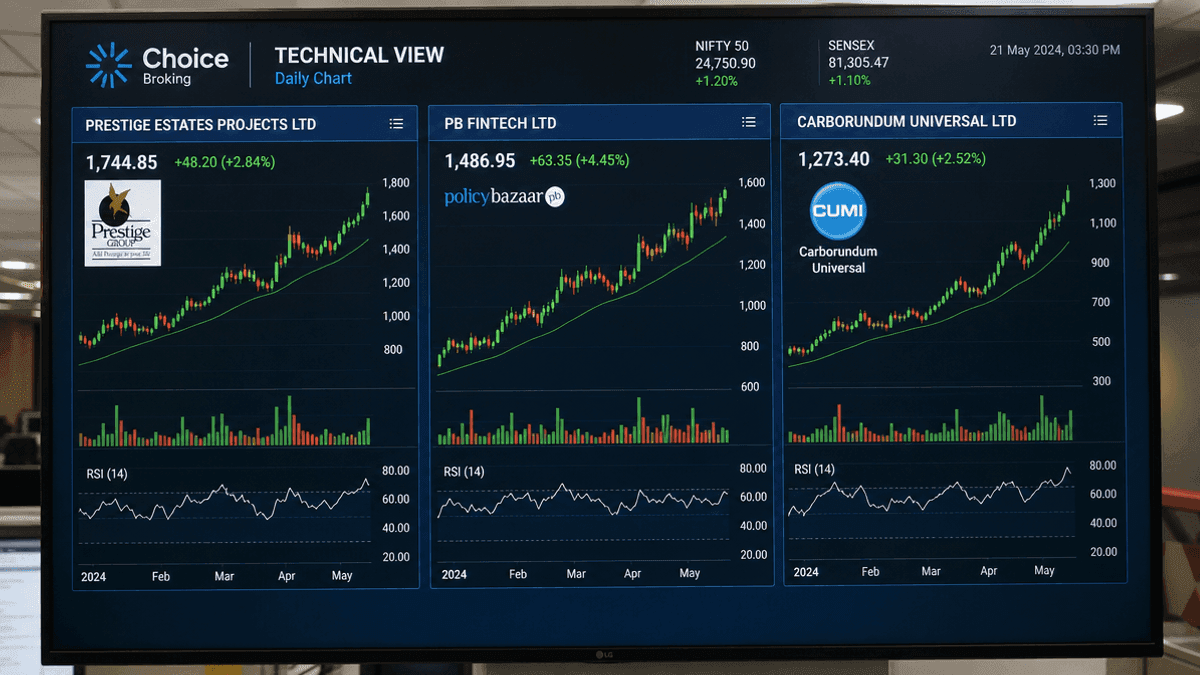The image size is (1200, 675).
Task: Click 2024 on Prestige chart time axis
Action: 92,577
